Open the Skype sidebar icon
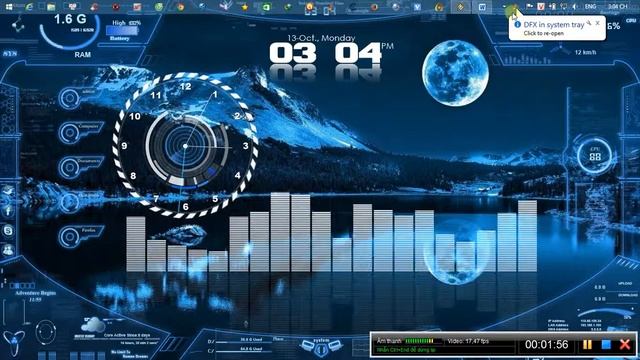 pyautogui.click(x=8, y=231)
